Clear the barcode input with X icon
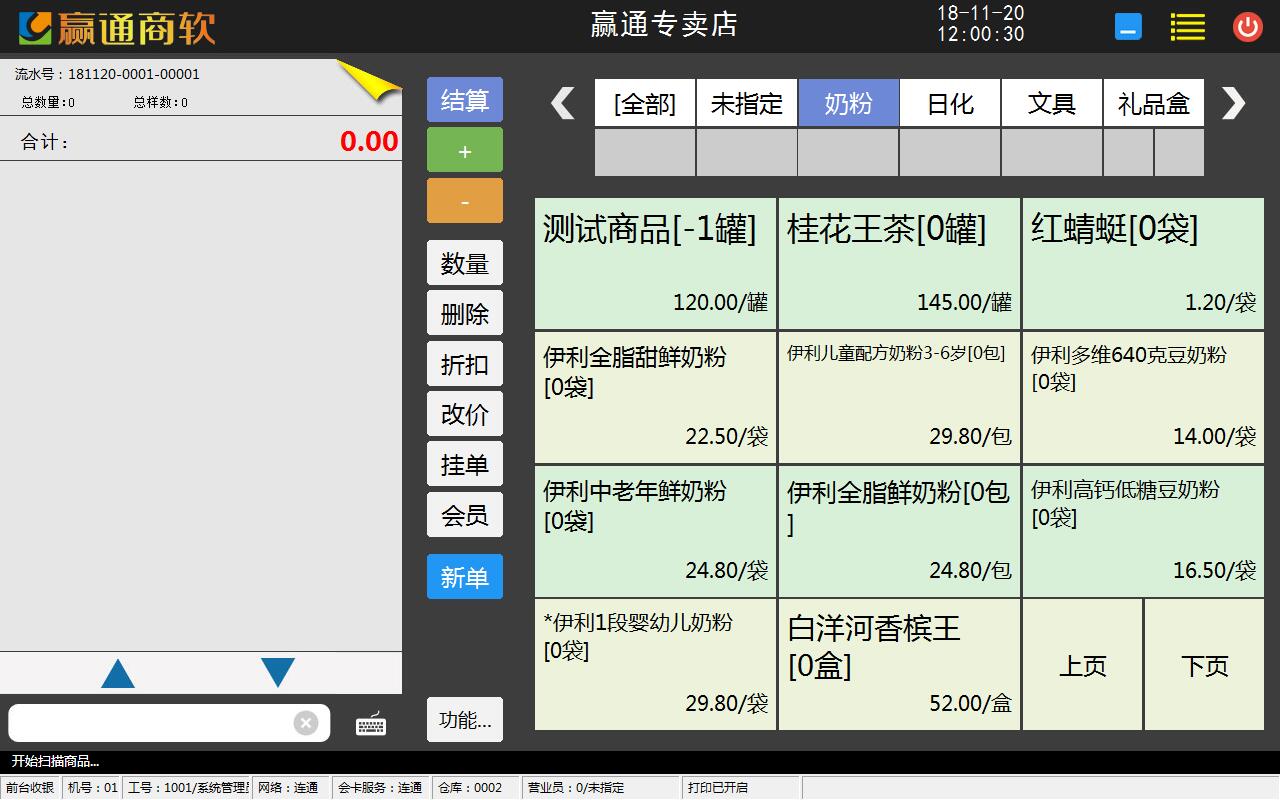The height and width of the screenshot is (800, 1280). tap(306, 723)
